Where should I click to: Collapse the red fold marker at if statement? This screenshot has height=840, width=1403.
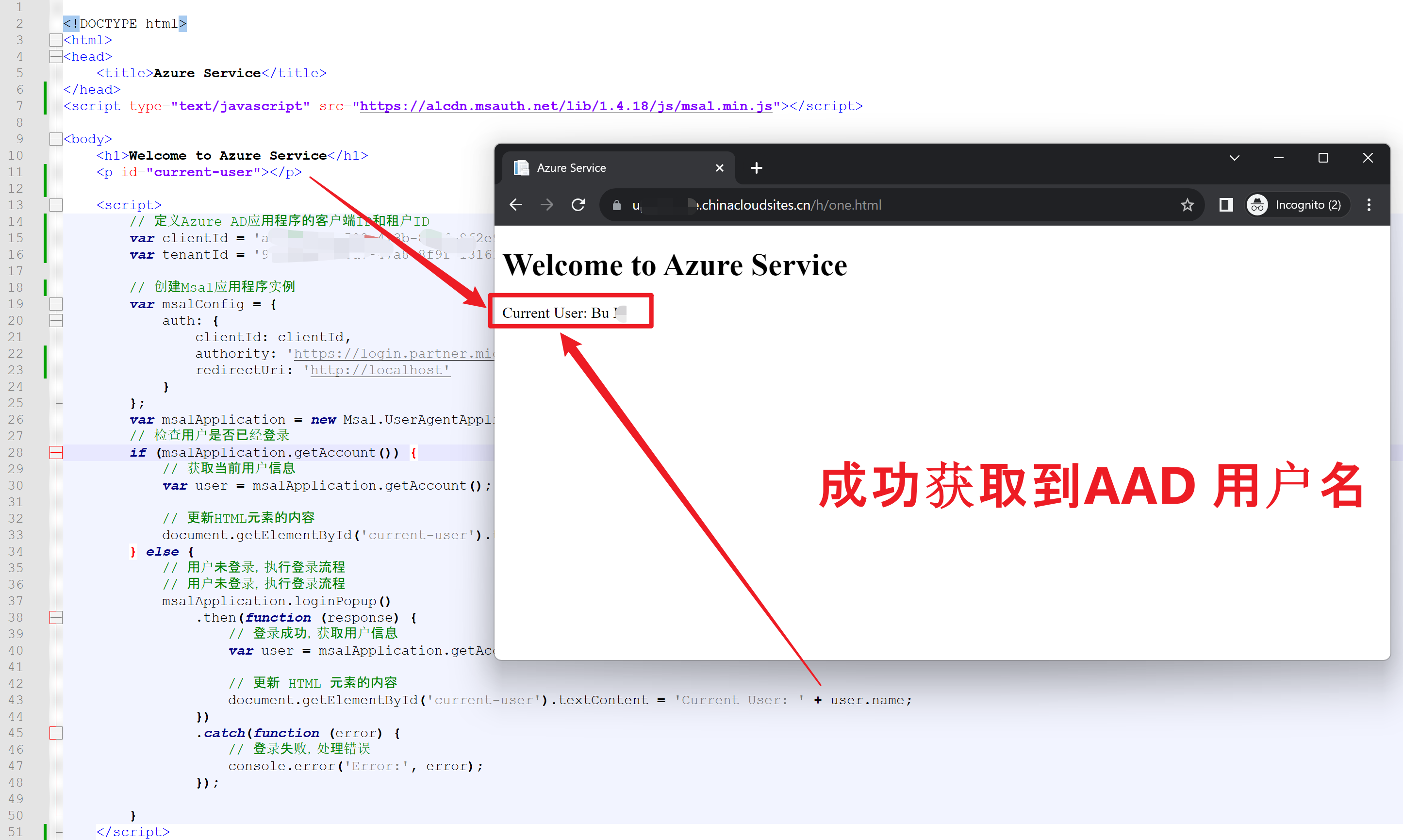click(55, 453)
